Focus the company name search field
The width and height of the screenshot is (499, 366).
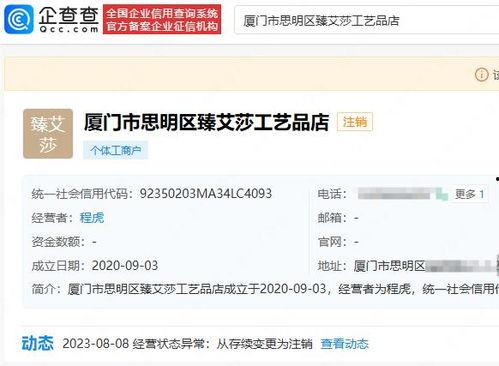pyautogui.click(x=367, y=20)
